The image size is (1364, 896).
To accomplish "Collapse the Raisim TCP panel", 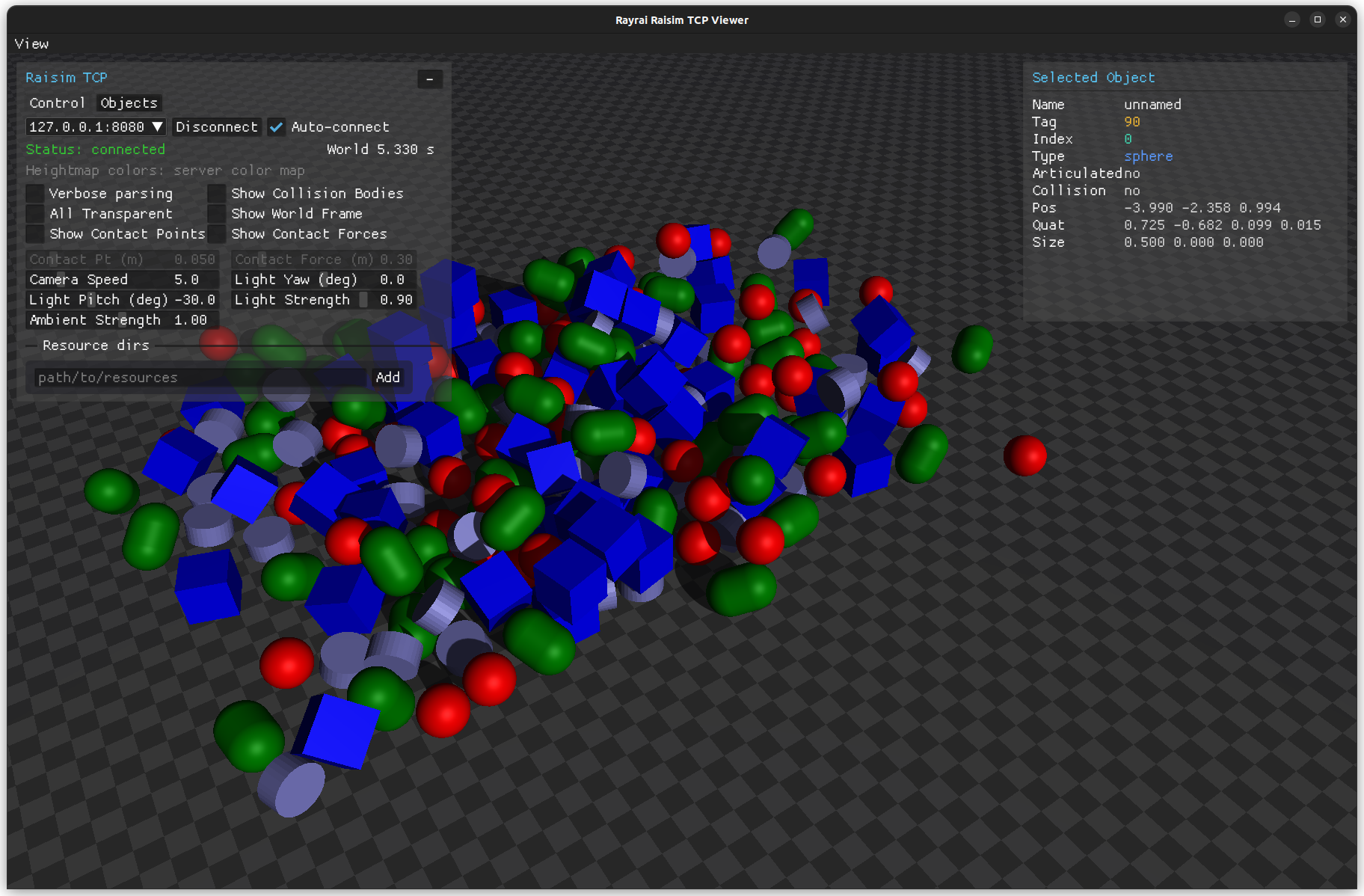I will coord(429,79).
